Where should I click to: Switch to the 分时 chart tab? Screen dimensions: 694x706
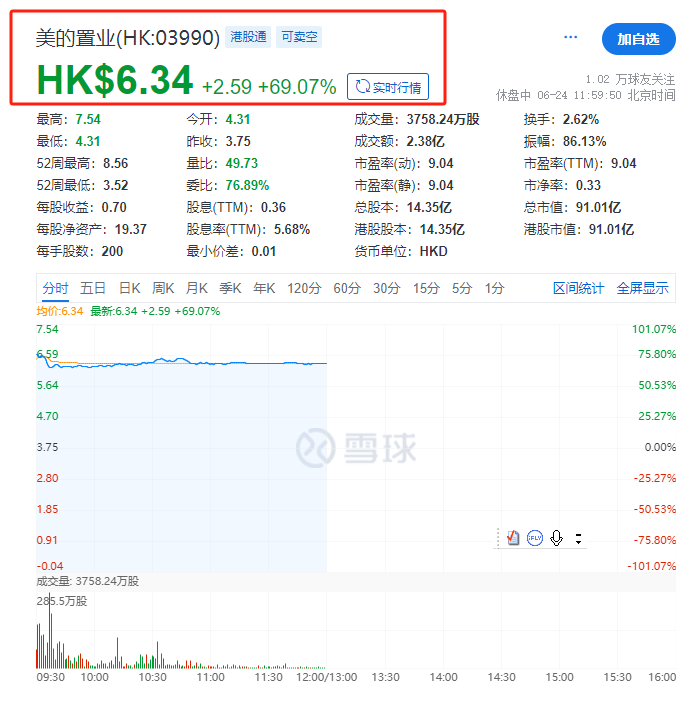pyautogui.click(x=55, y=288)
